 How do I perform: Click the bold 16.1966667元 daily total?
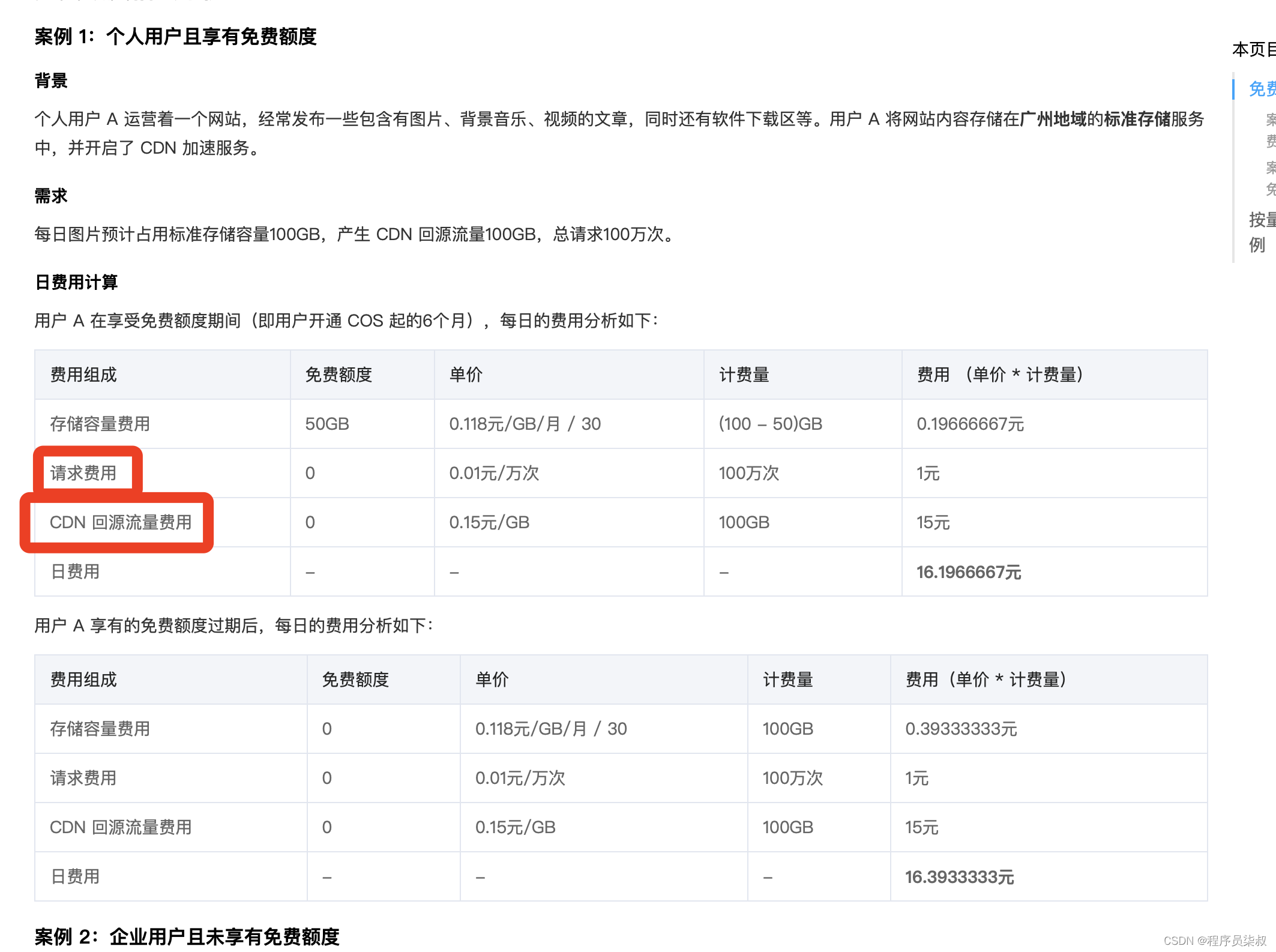tap(969, 572)
